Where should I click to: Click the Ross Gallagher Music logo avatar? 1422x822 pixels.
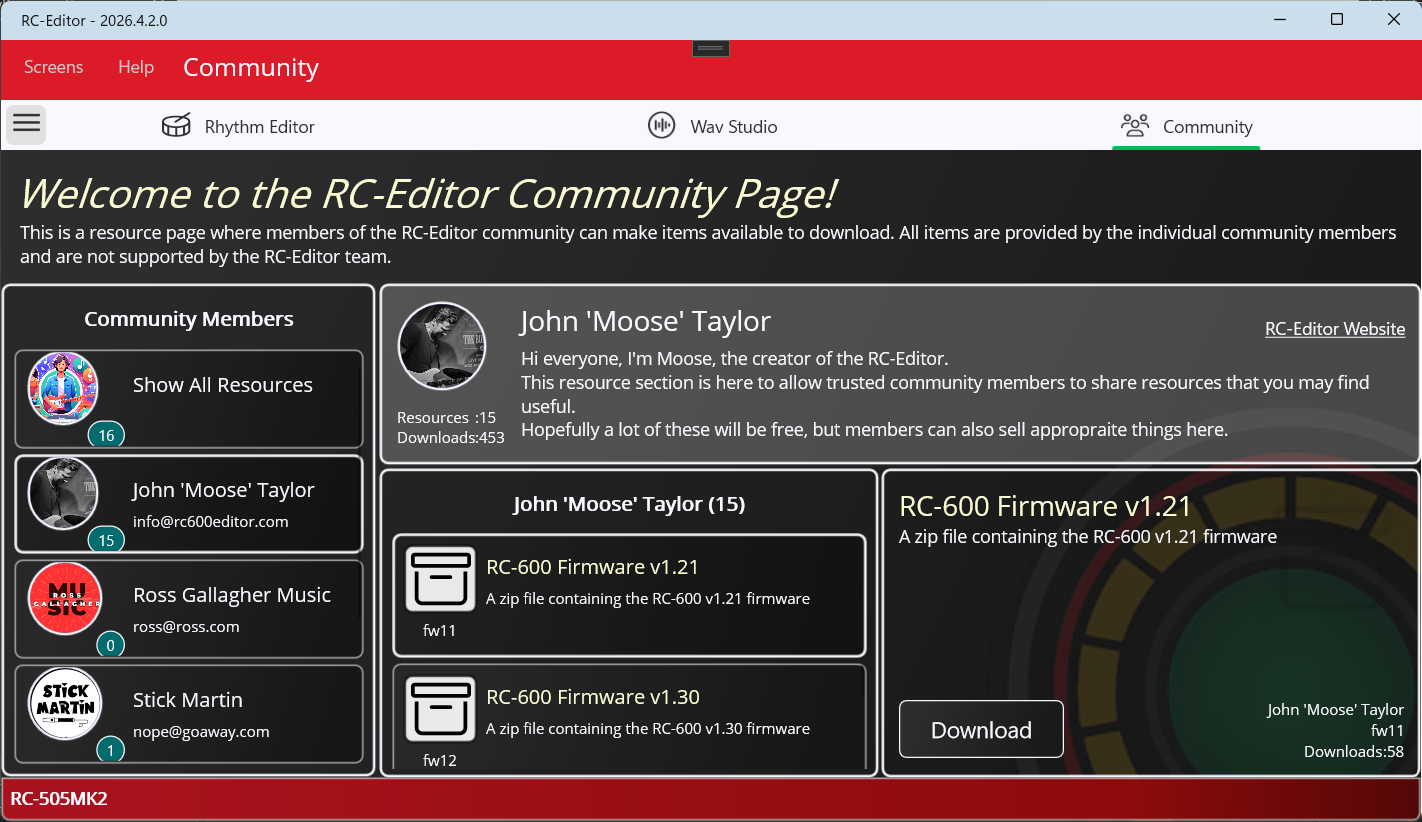coord(64,599)
